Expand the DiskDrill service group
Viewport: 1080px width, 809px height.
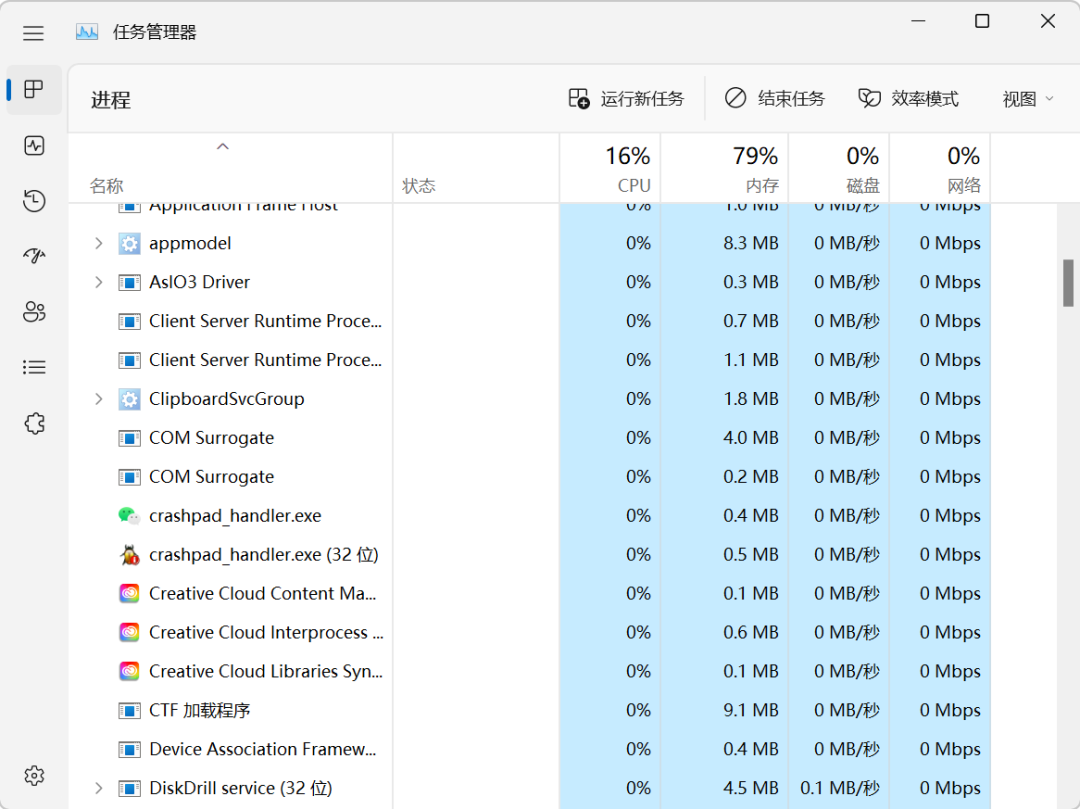[98, 788]
